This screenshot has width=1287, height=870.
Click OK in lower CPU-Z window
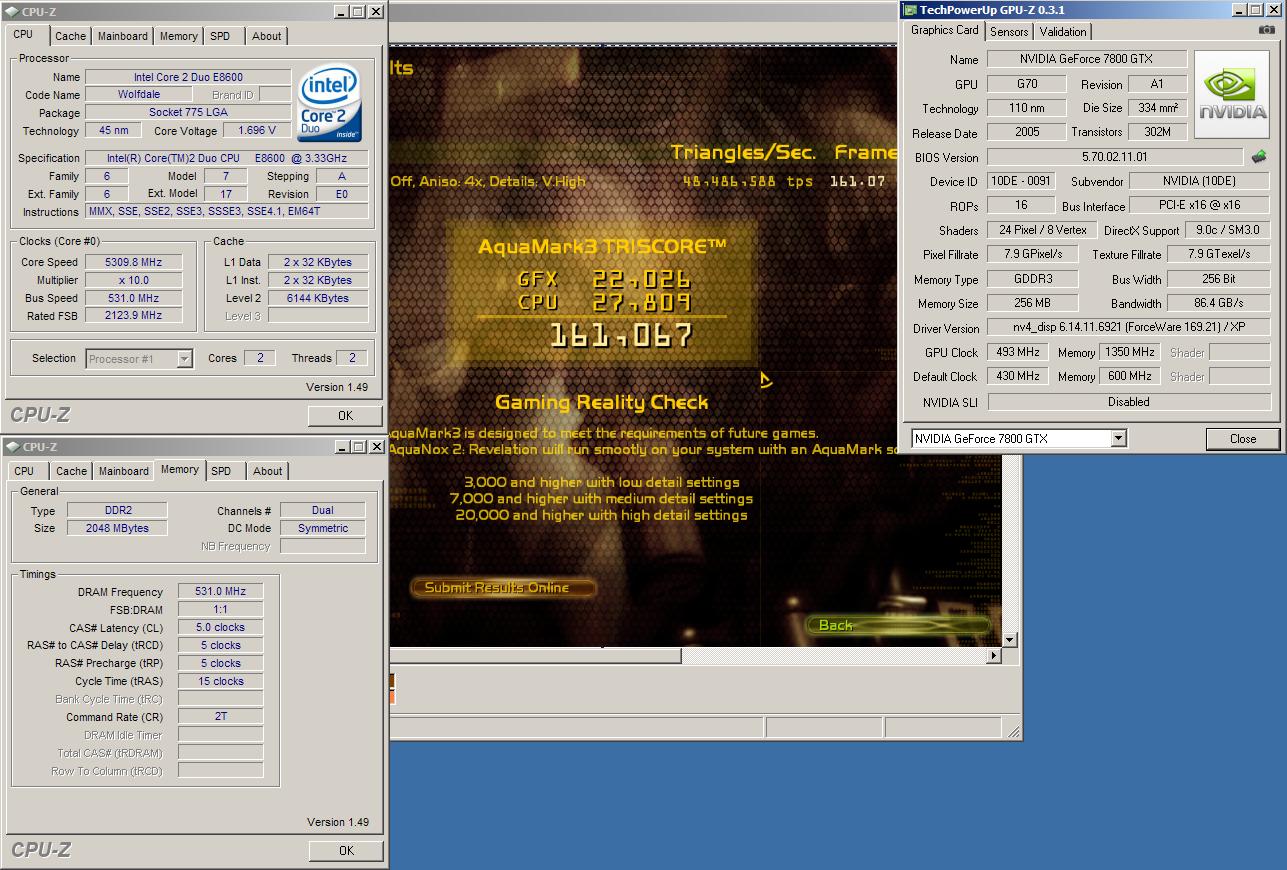pyautogui.click(x=346, y=851)
